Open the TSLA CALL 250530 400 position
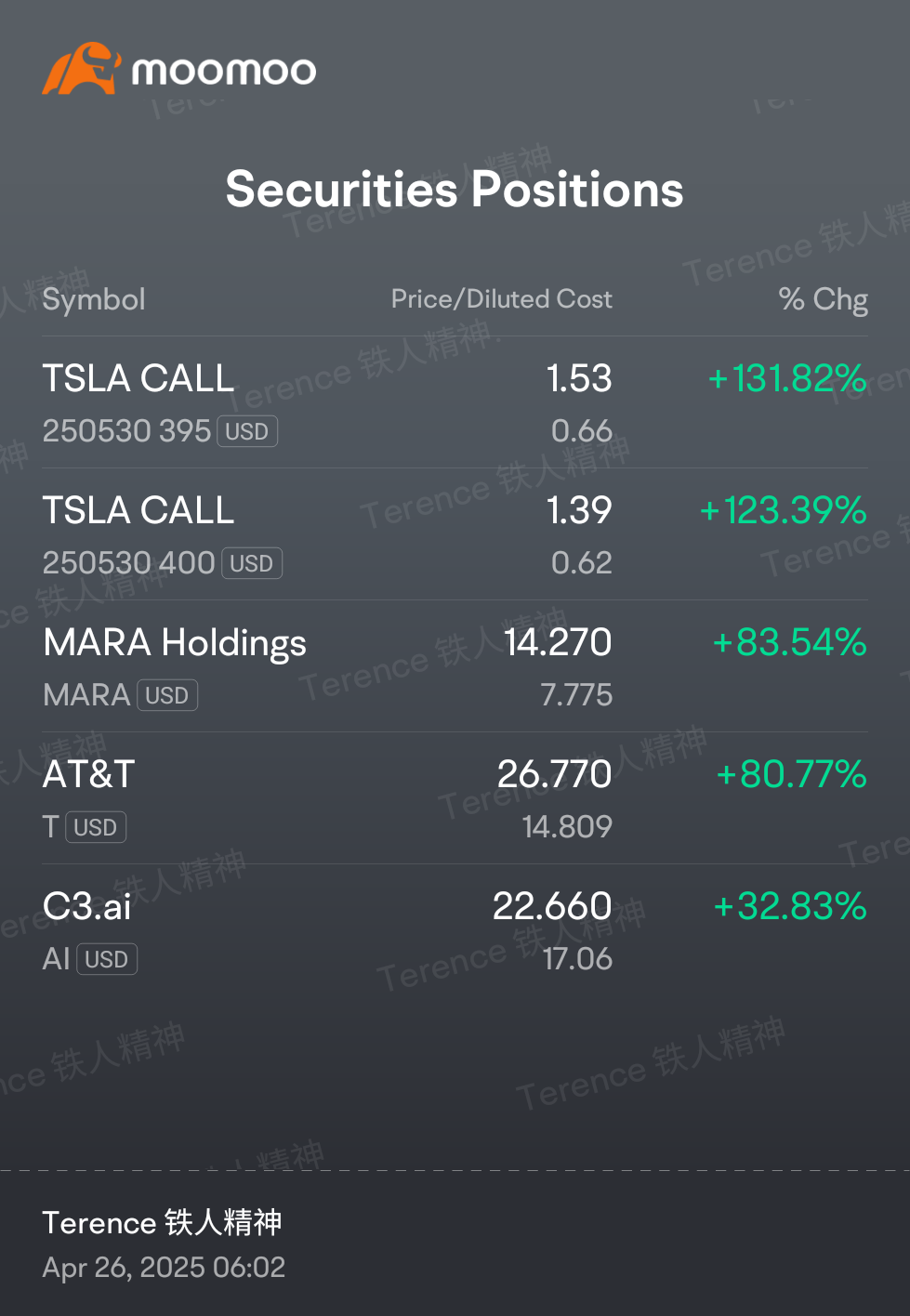This screenshot has height=1316, width=910. pos(455,534)
